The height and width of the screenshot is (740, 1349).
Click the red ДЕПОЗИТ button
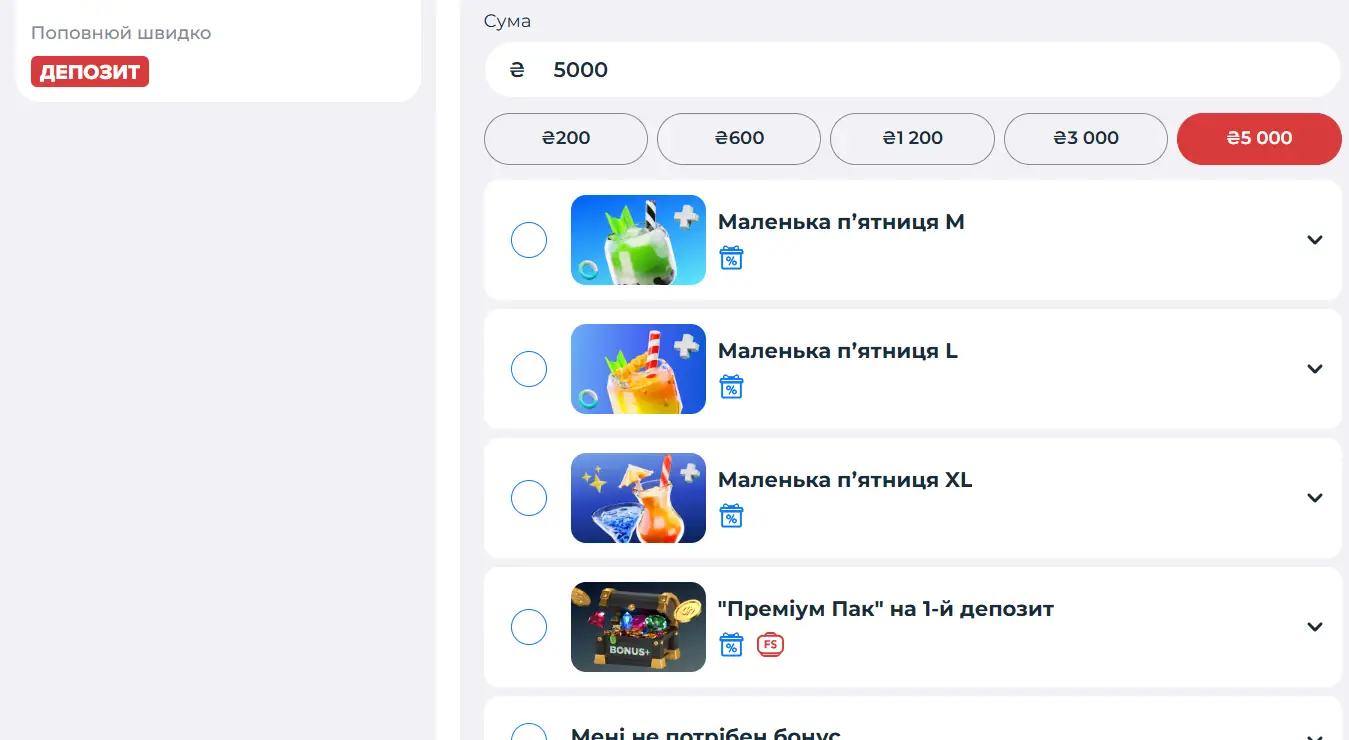click(90, 72)
